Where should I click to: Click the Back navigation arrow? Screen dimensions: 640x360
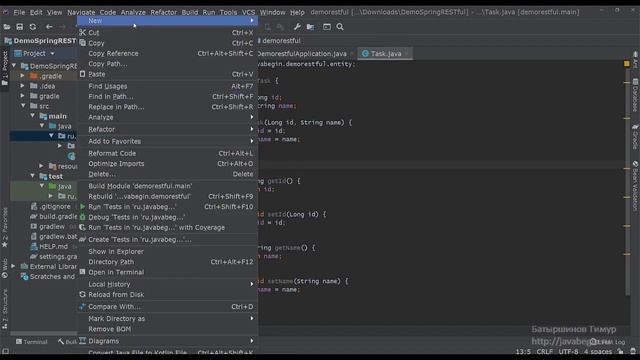pos(49,27)
